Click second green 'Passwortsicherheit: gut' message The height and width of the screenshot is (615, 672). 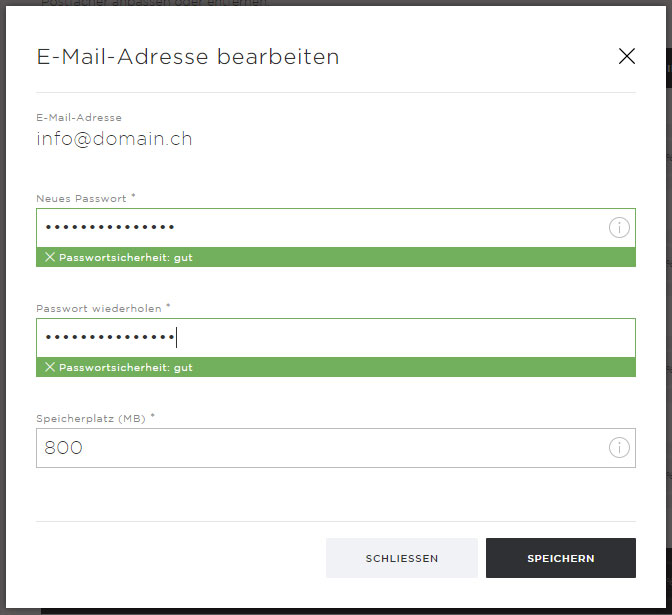pyautogui.click(x=126, y=368)
